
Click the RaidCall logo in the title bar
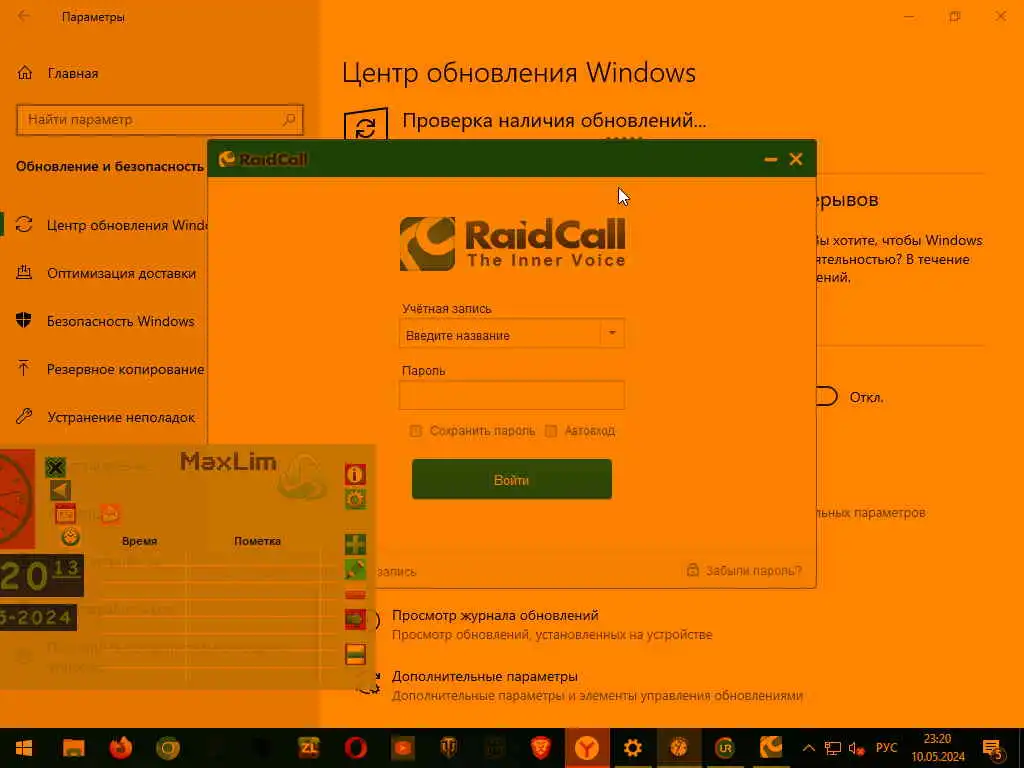coord(263,159)
